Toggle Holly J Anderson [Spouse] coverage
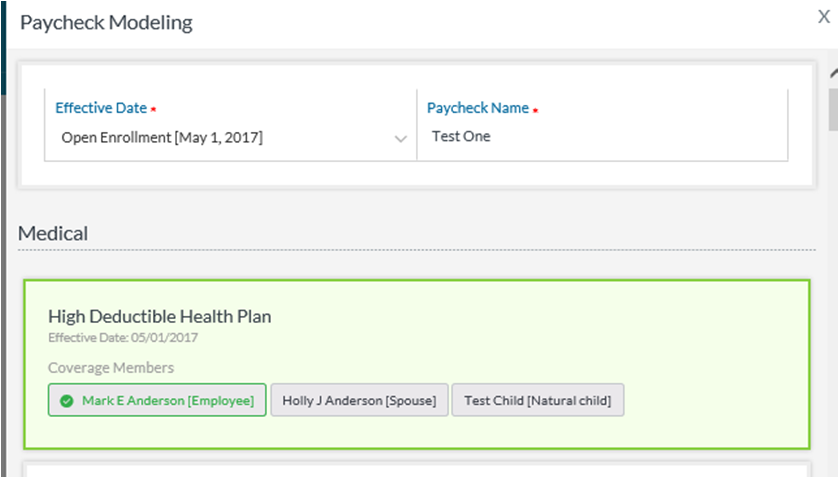The height and width of the screenshot is (478, 839). pos(359,401)
